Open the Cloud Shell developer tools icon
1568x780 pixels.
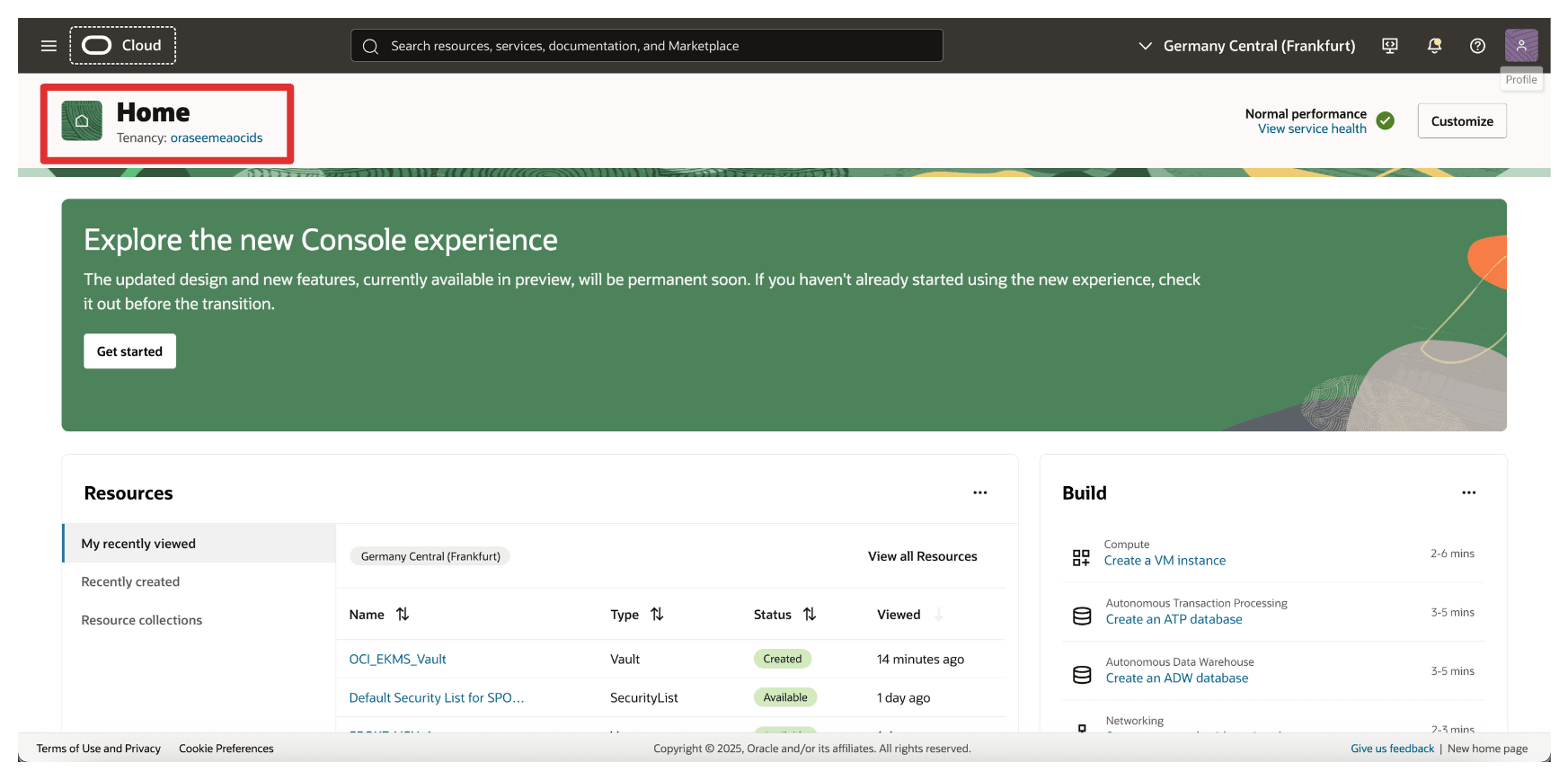coord(1390,46)
